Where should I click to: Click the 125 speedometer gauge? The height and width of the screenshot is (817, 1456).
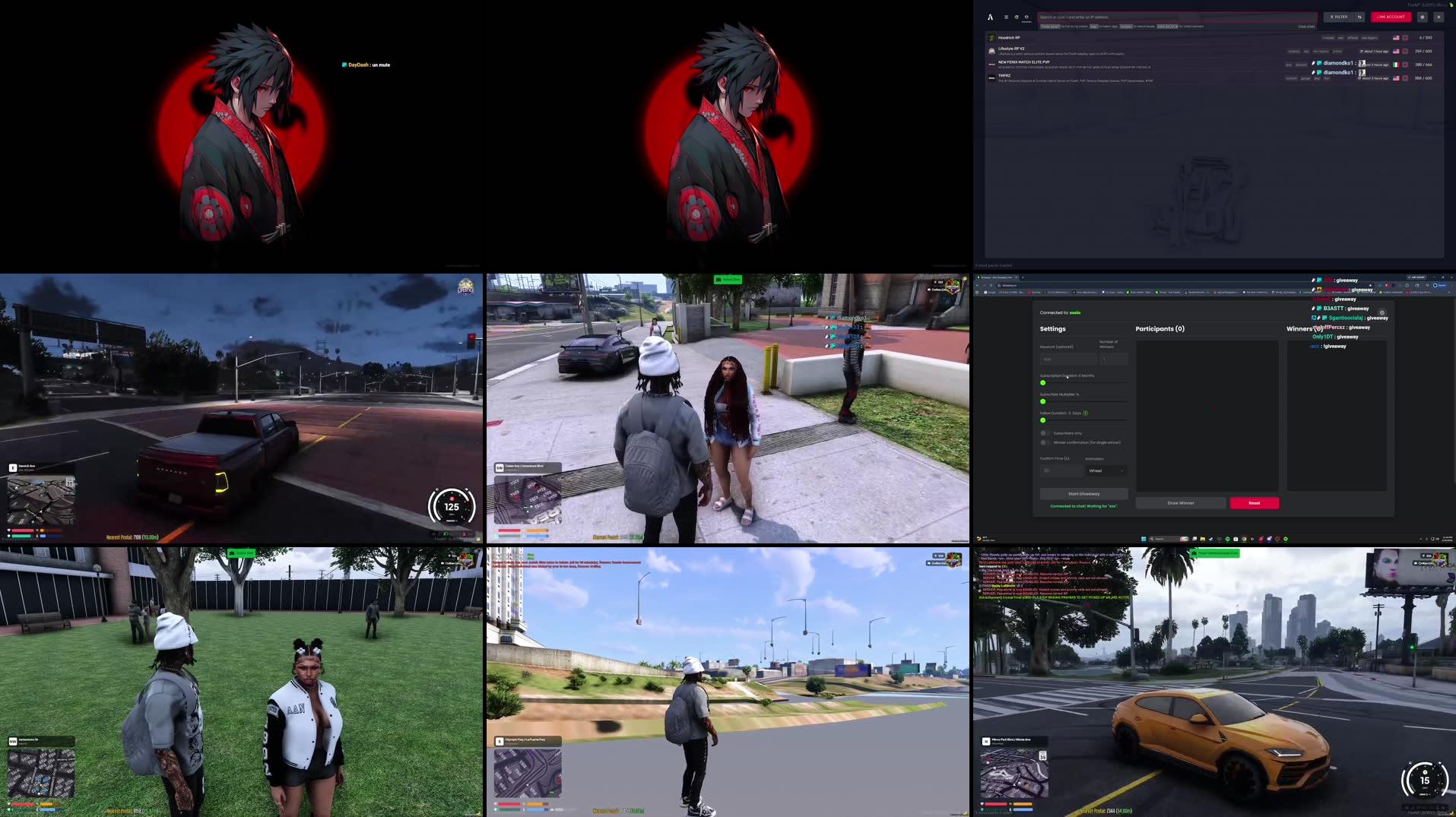[452, 506]
